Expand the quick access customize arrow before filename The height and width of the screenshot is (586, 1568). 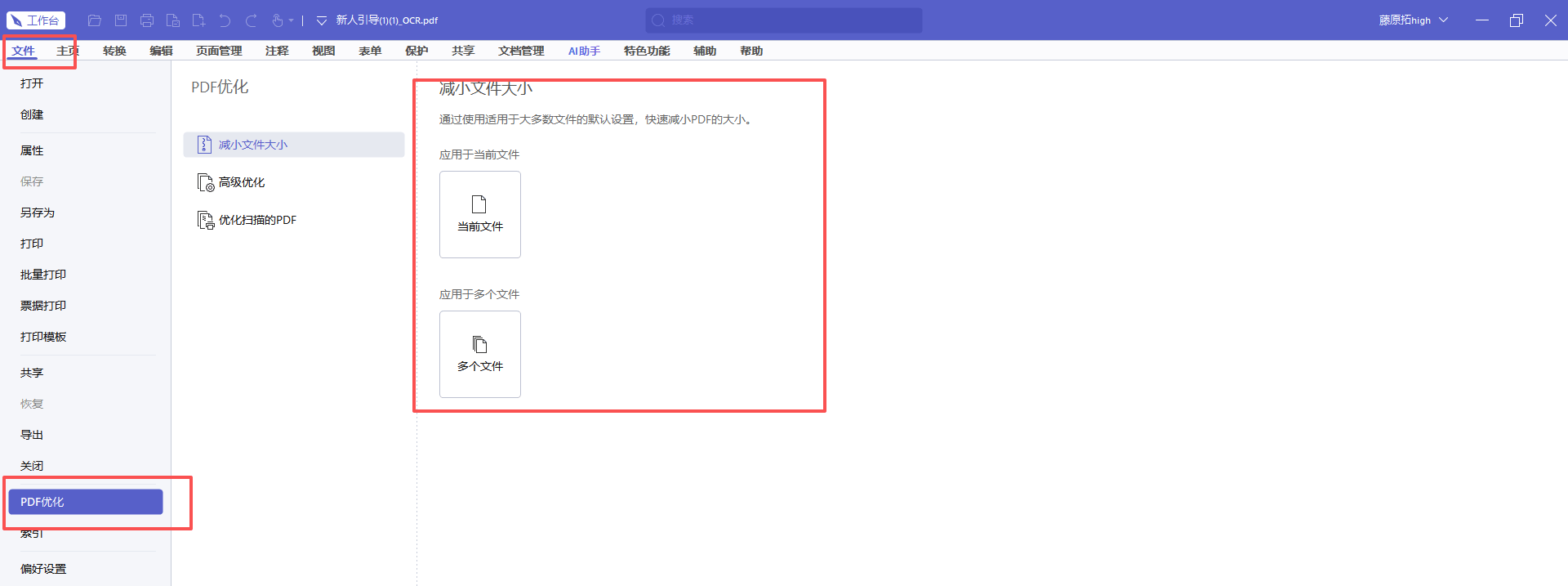point(322,20)
